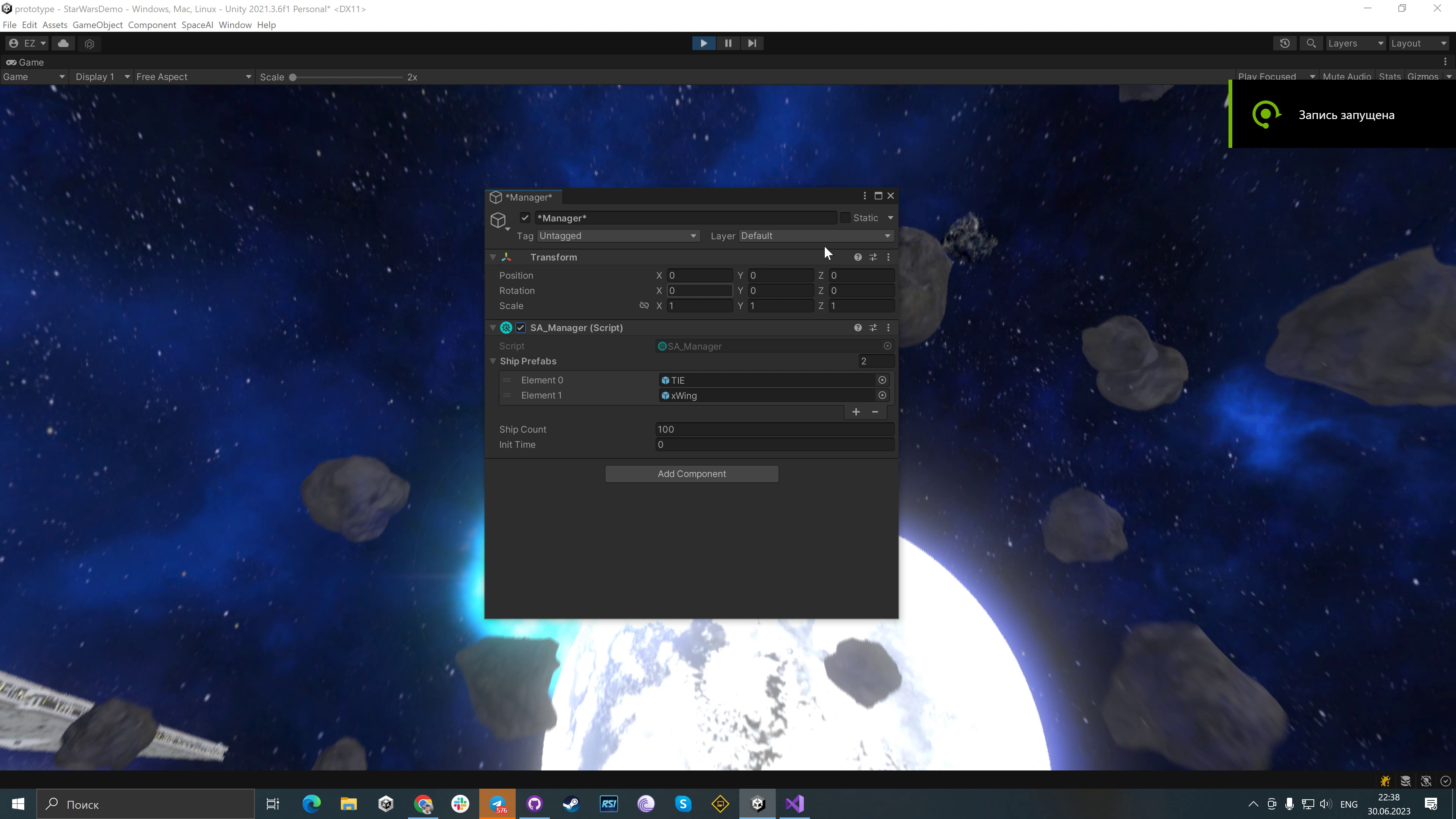Open the search icon in top toolbar

click(x=1311, y=44)
